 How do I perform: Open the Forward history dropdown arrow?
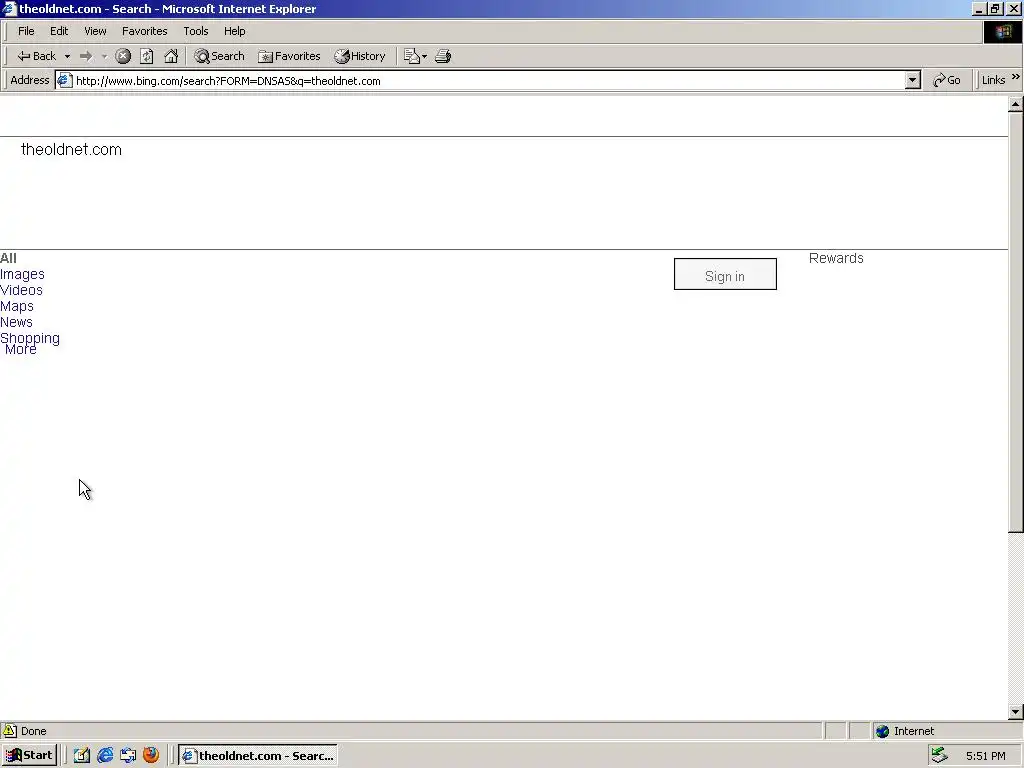pos(104,56)
